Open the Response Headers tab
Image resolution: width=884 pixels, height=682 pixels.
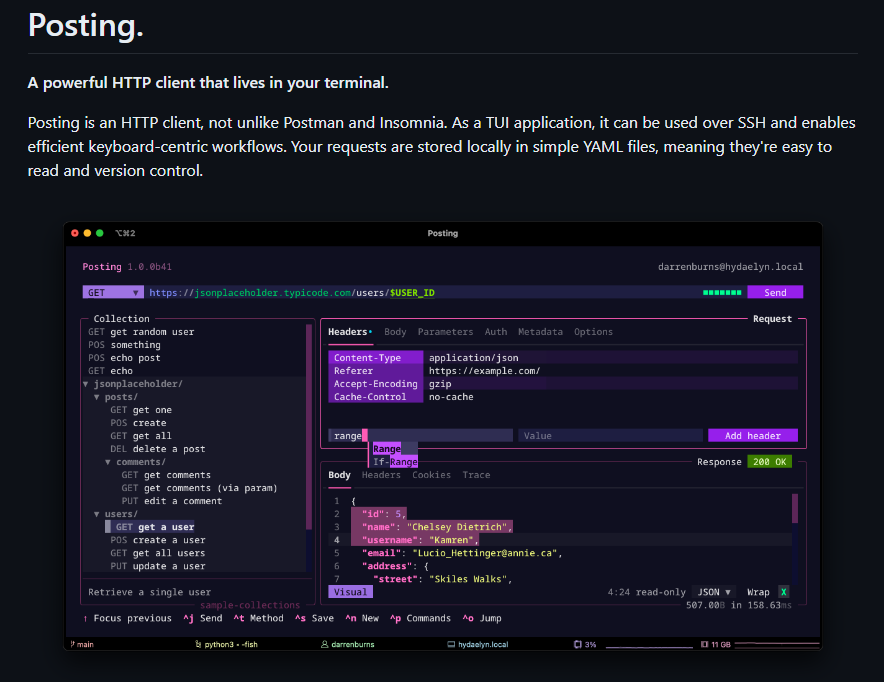coord(381,475)
